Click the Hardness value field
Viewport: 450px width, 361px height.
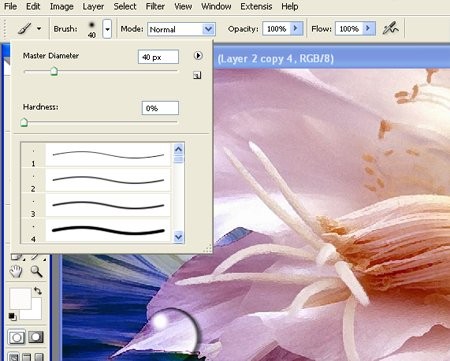[x=160, y=108]
